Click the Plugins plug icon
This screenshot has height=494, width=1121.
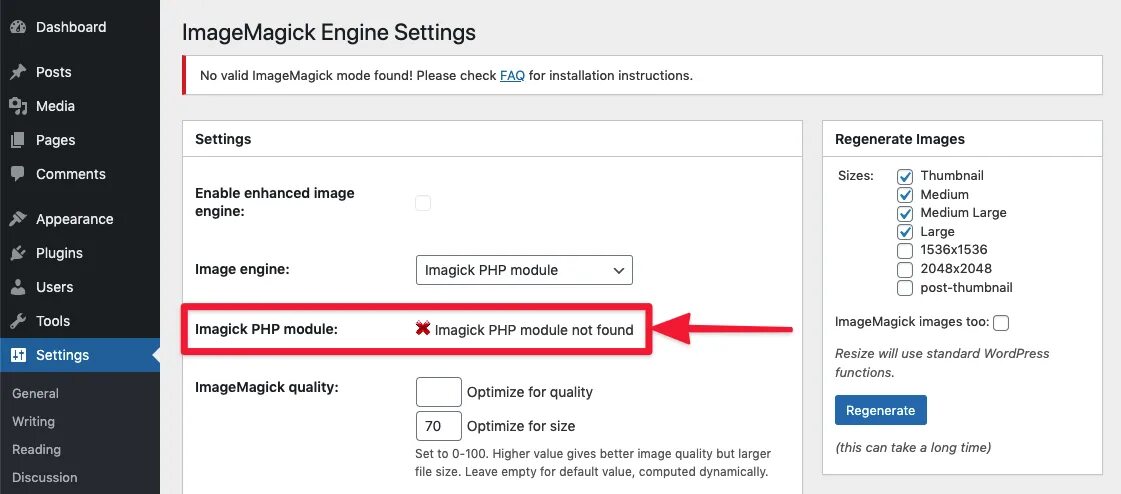click(x=17, y=253)
